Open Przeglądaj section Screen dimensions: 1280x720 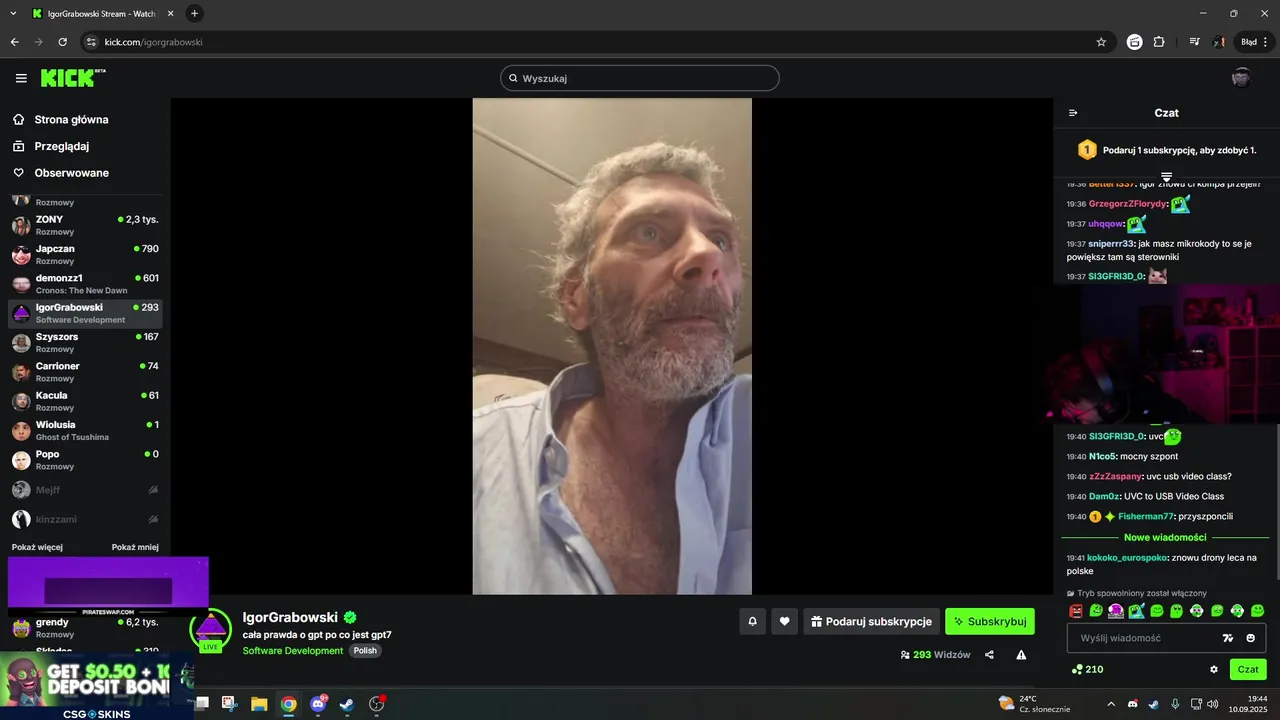(51, 146)
